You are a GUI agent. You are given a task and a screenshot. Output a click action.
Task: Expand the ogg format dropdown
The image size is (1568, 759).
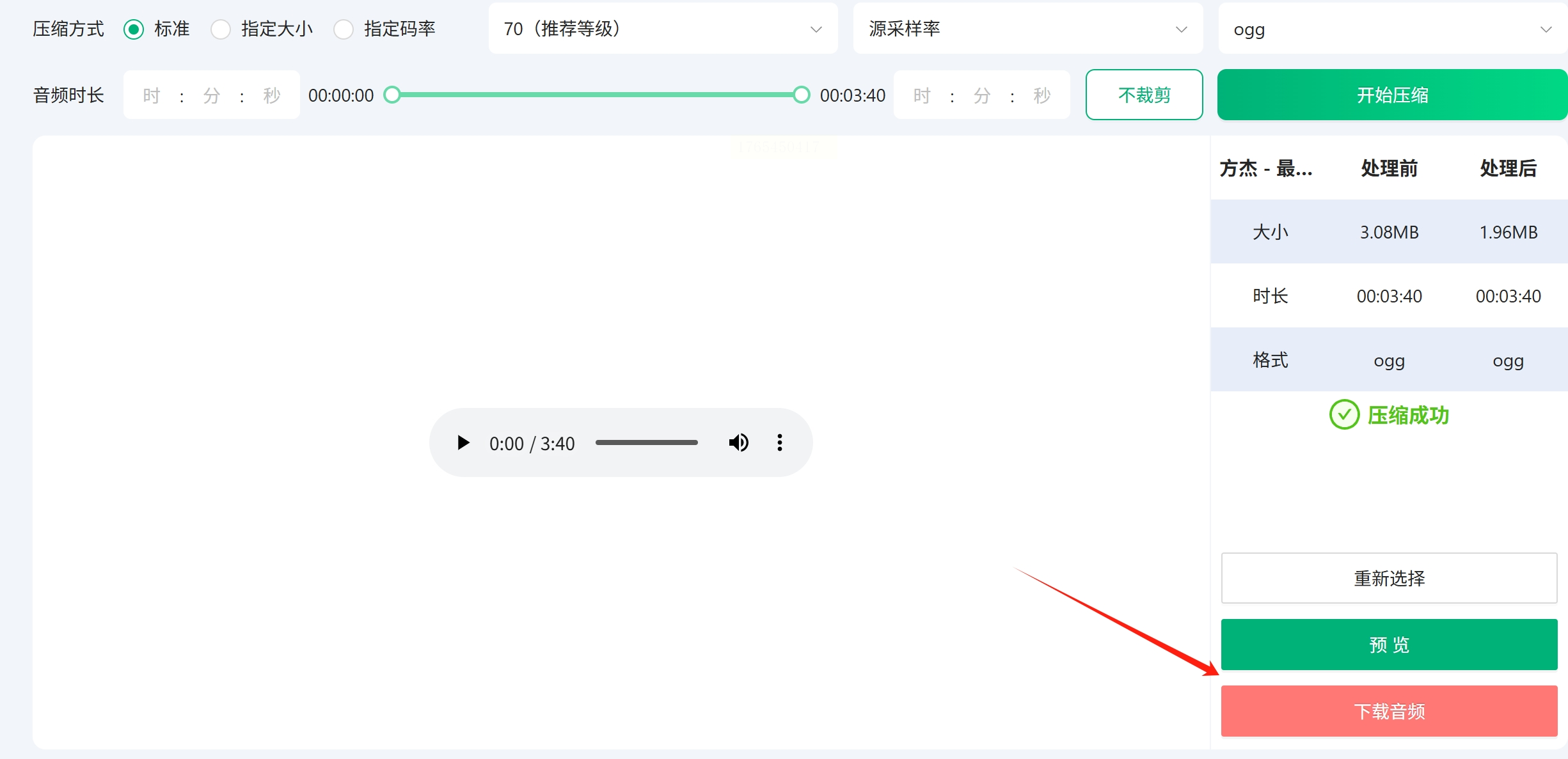[1391, 29]
